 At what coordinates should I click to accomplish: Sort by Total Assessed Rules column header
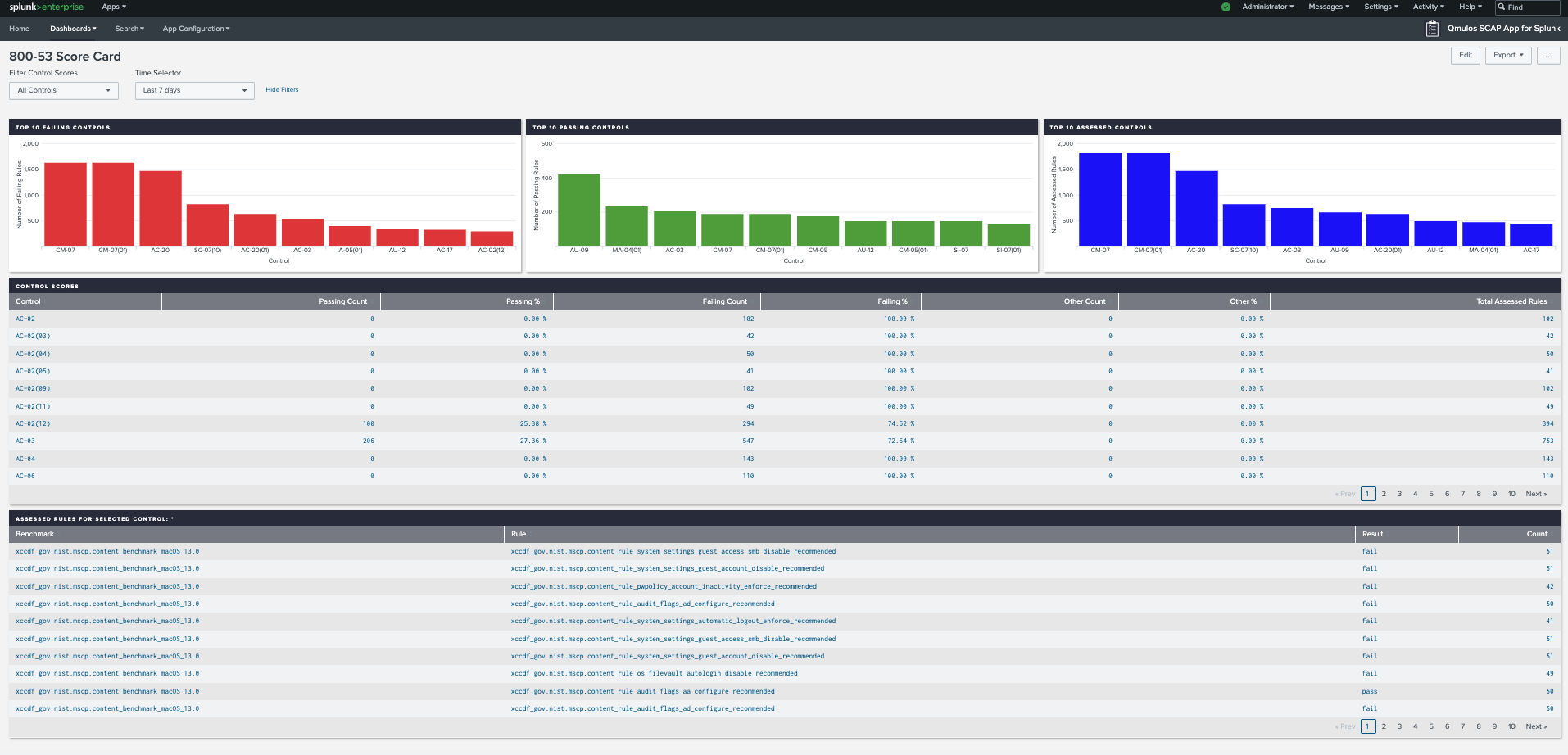1415,301
